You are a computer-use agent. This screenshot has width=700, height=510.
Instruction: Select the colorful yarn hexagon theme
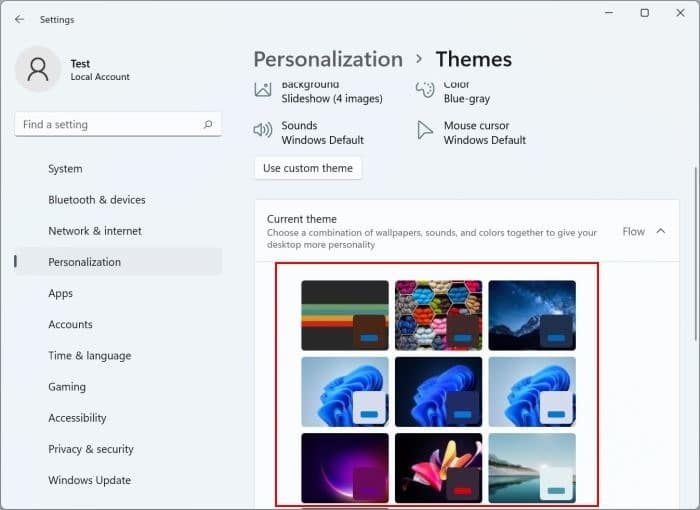pyautogui.click(x=438, y=315)
